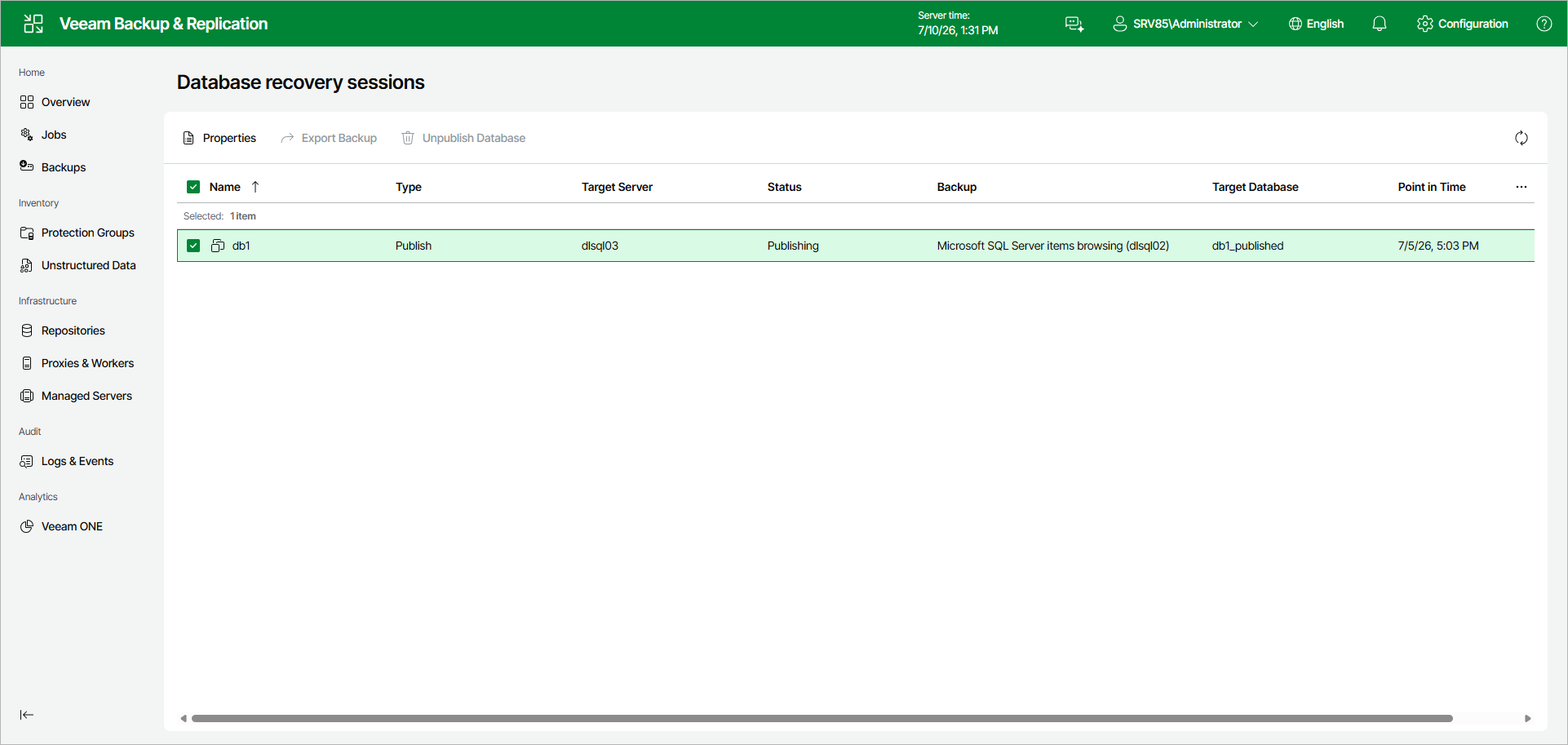This screenshot has width=1568, height=745.
Task: Uncheck the db1 row checkbox
Action: click(x=193, y=246)
